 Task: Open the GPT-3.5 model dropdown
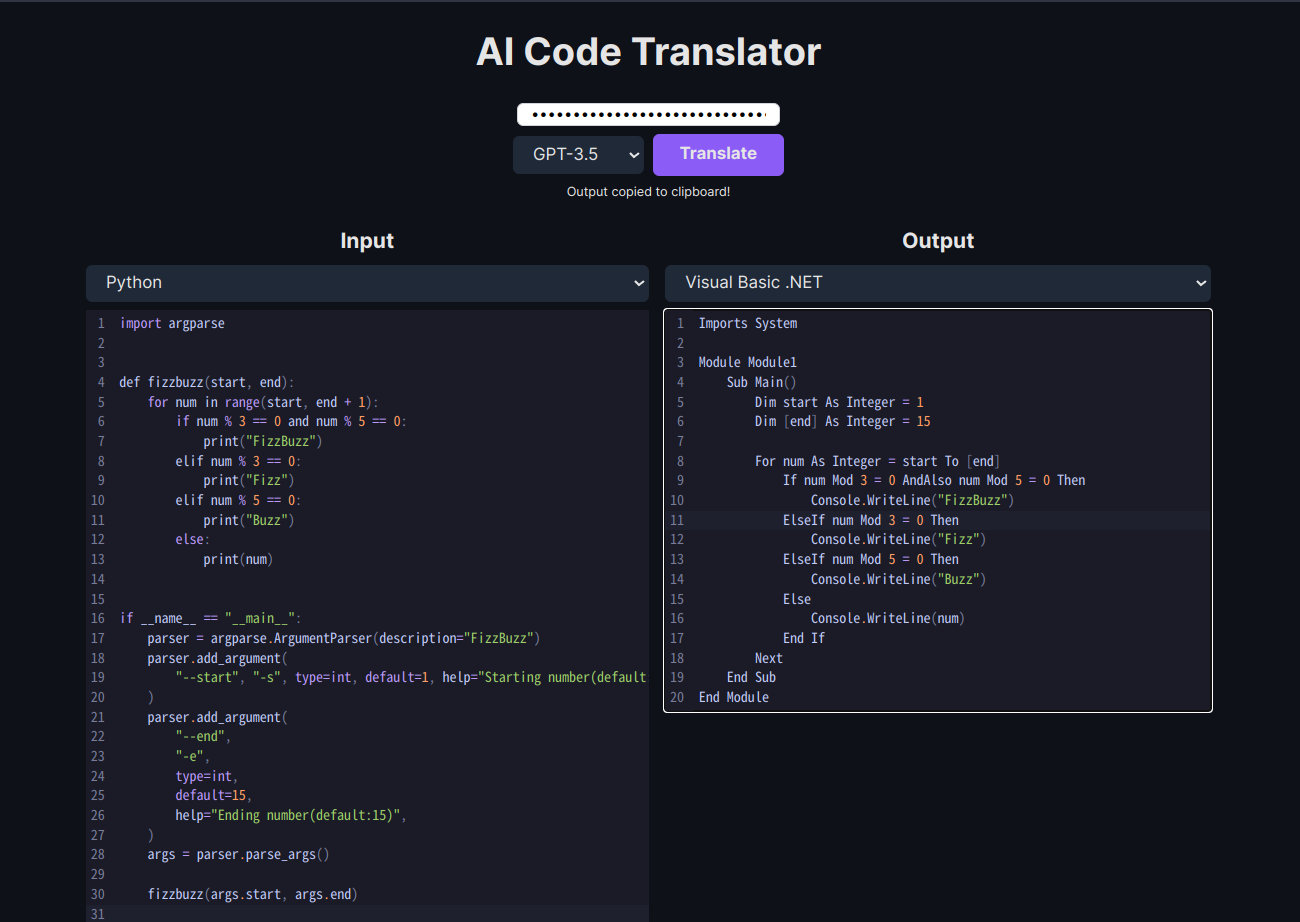(578, 154)
